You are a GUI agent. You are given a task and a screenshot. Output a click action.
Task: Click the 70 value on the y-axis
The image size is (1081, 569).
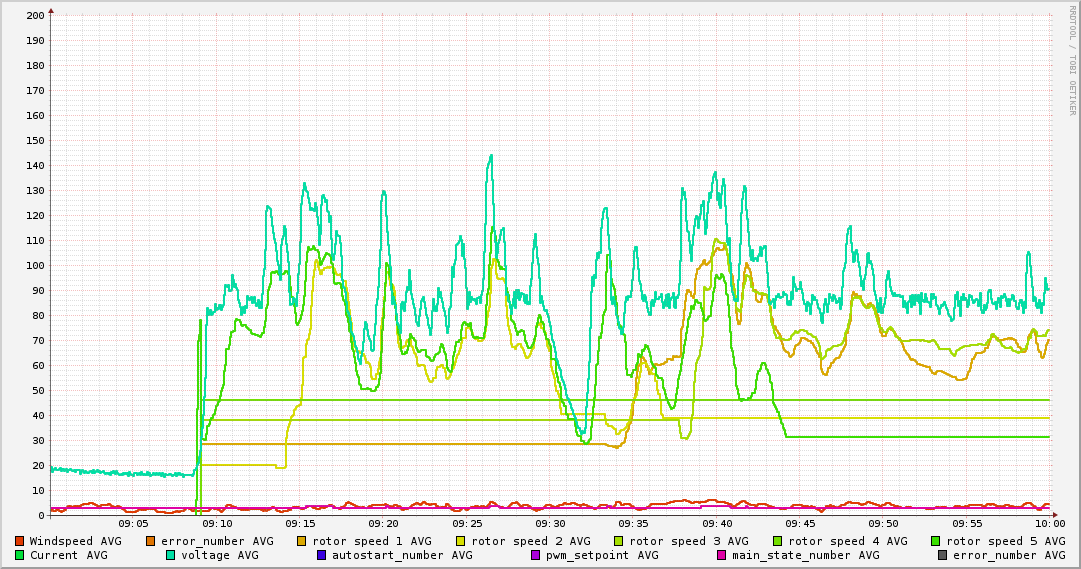tap(38, 341)
